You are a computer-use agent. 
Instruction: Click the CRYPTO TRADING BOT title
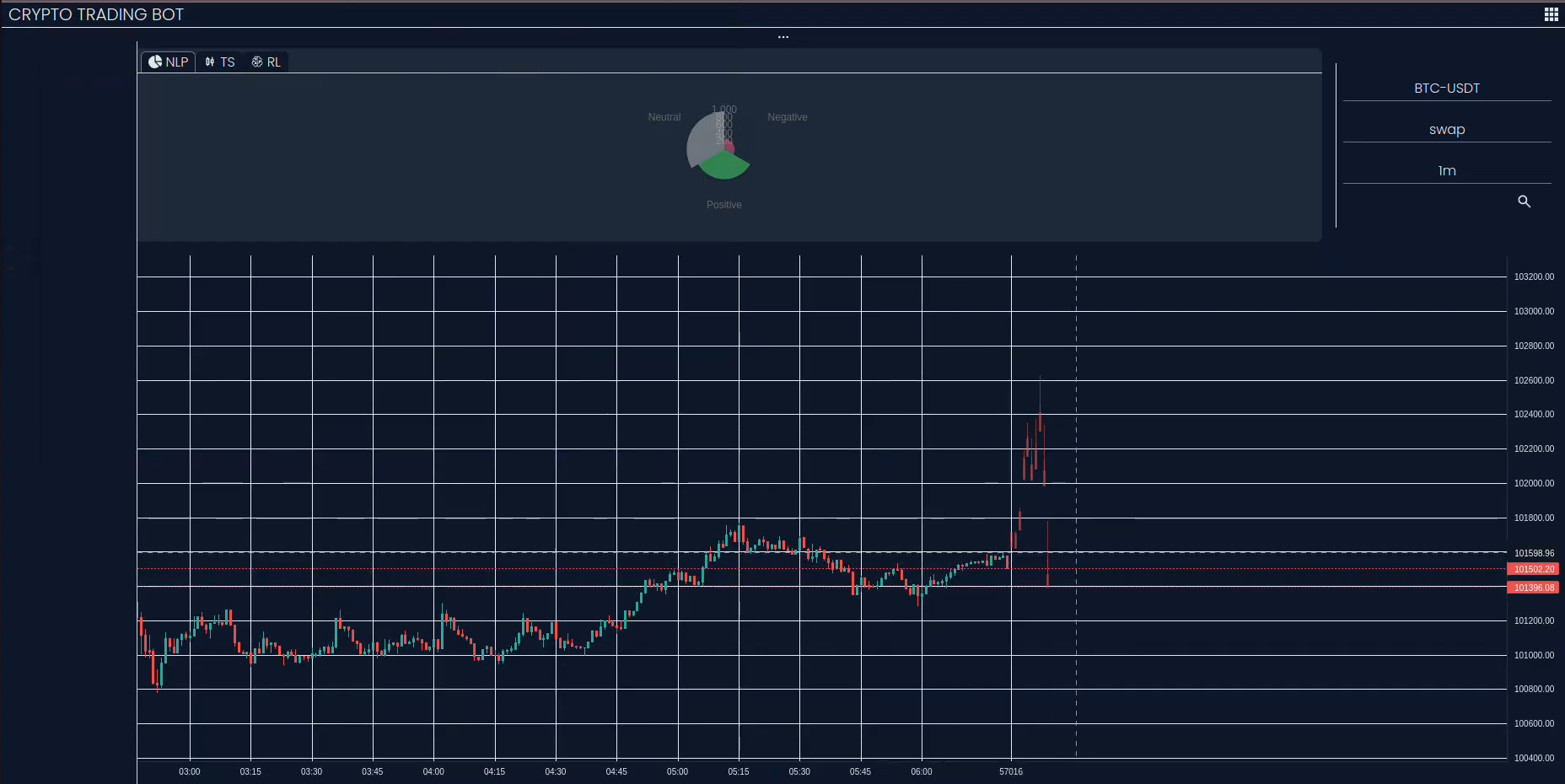(x=96, y=14)
